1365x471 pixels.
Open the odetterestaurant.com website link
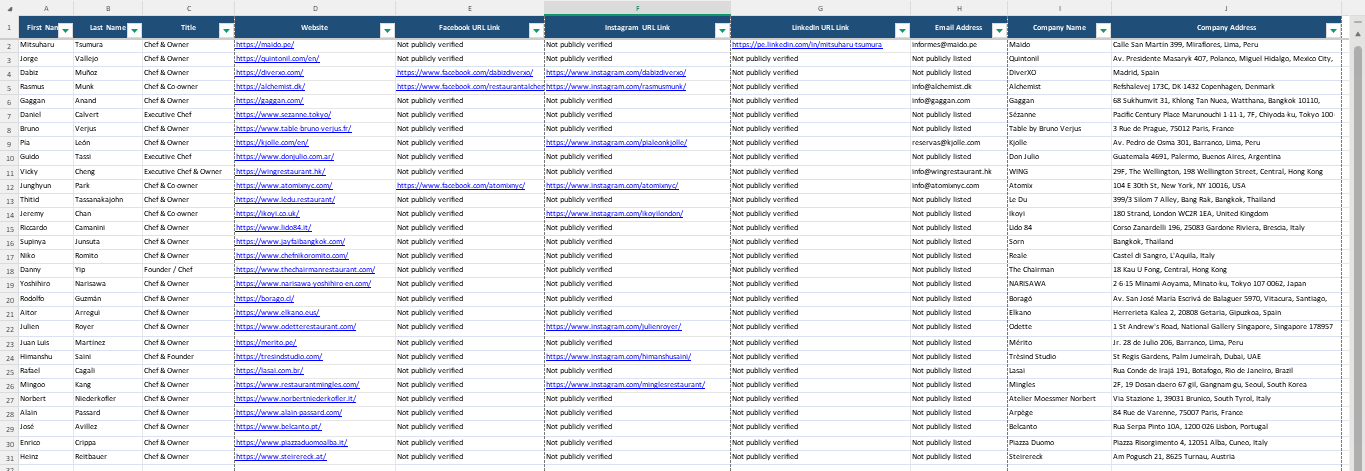click(296, 326)
